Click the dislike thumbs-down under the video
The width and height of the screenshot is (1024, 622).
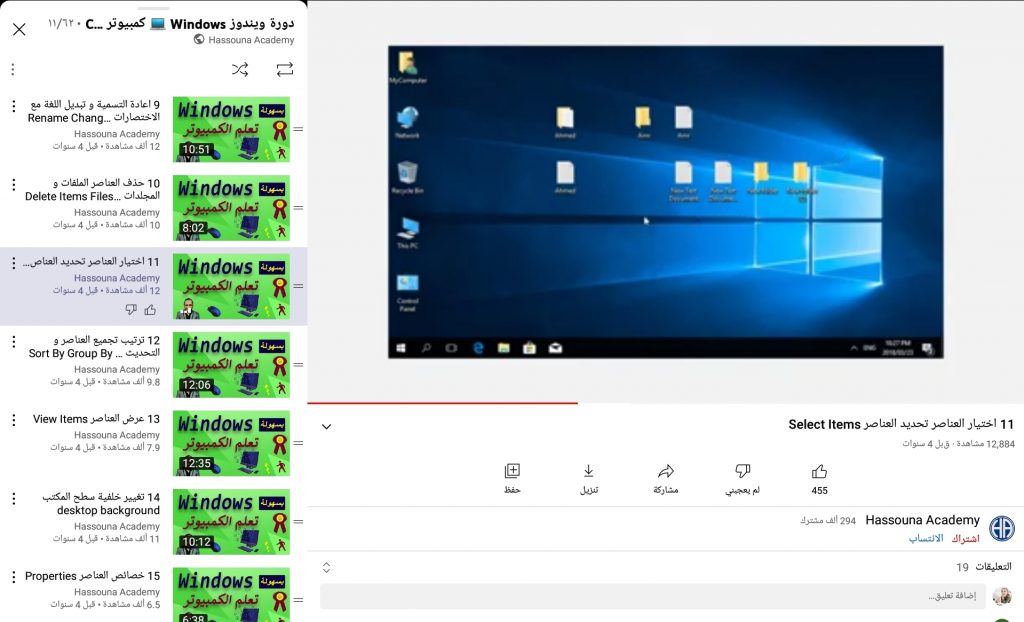742,472
